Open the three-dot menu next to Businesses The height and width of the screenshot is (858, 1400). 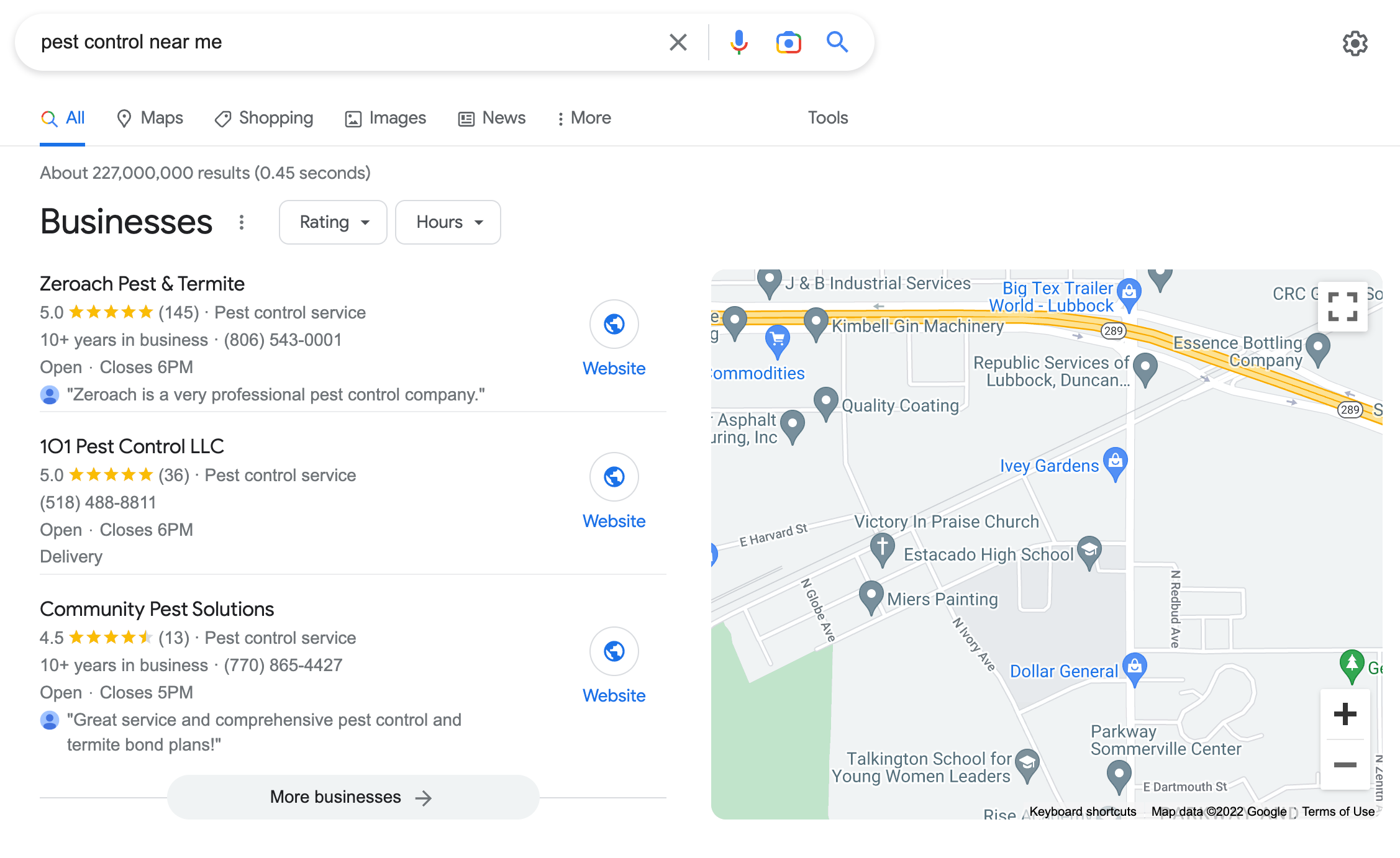coord(241,222)
